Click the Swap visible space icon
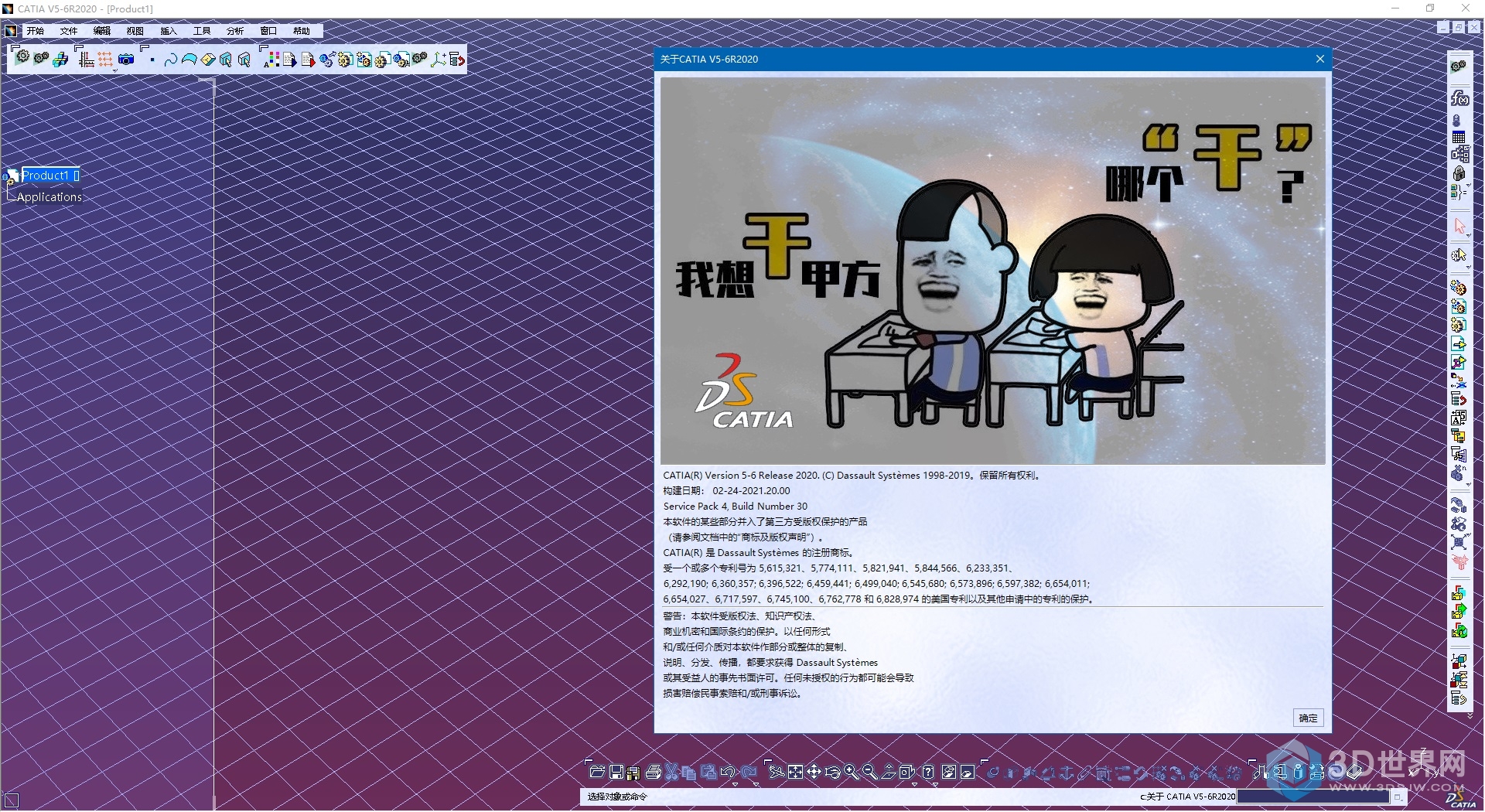The height and width of the screenshot is (812, 1485). 968,772
